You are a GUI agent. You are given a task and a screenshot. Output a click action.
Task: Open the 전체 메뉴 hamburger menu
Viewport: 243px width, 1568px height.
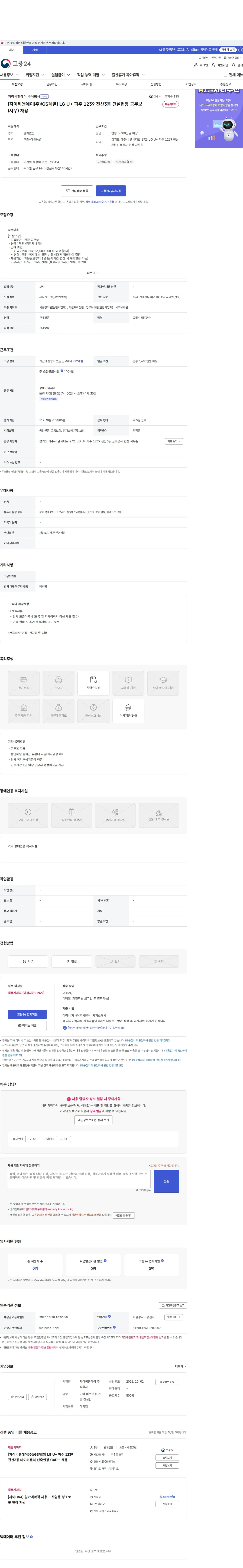(x=233, y=75)
